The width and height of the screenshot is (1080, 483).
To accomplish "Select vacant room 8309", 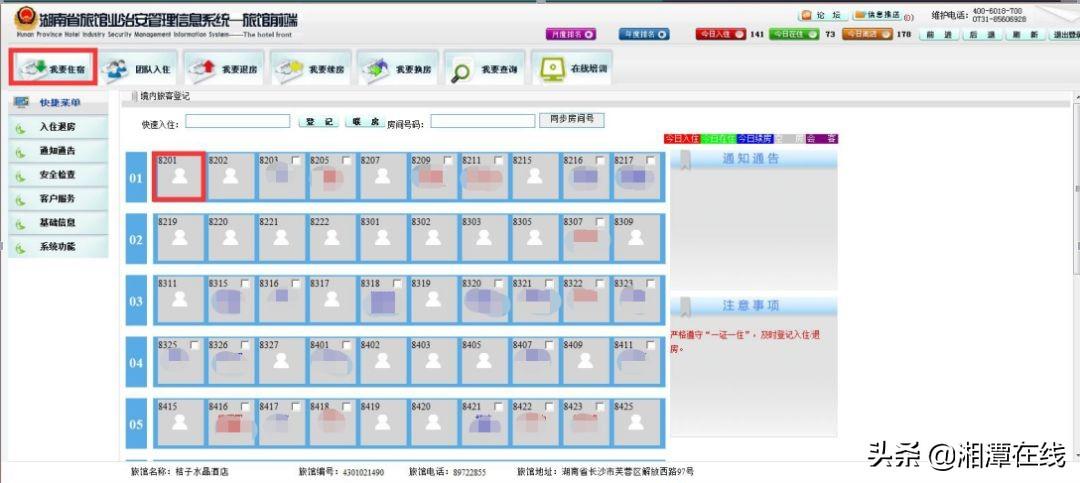I will click(636, 238).
